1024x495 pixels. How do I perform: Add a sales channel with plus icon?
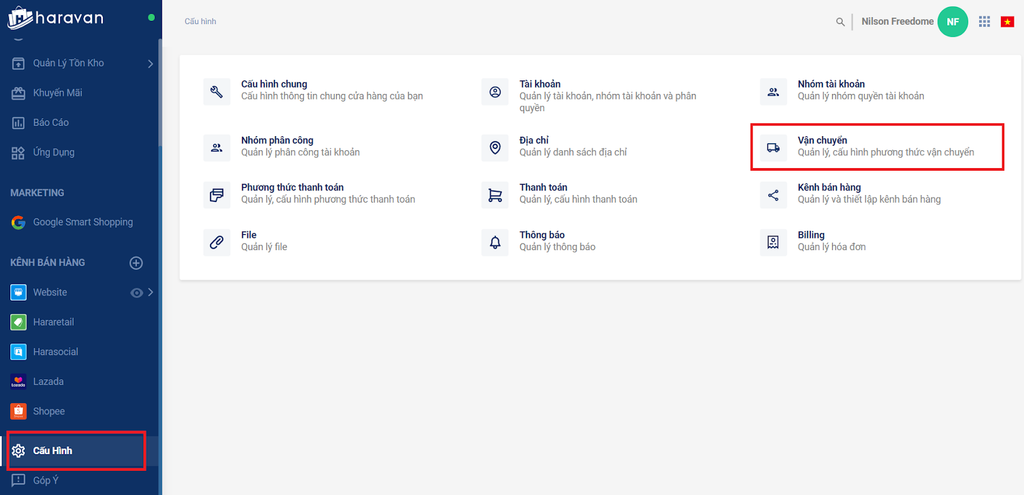tap(136, 263)
